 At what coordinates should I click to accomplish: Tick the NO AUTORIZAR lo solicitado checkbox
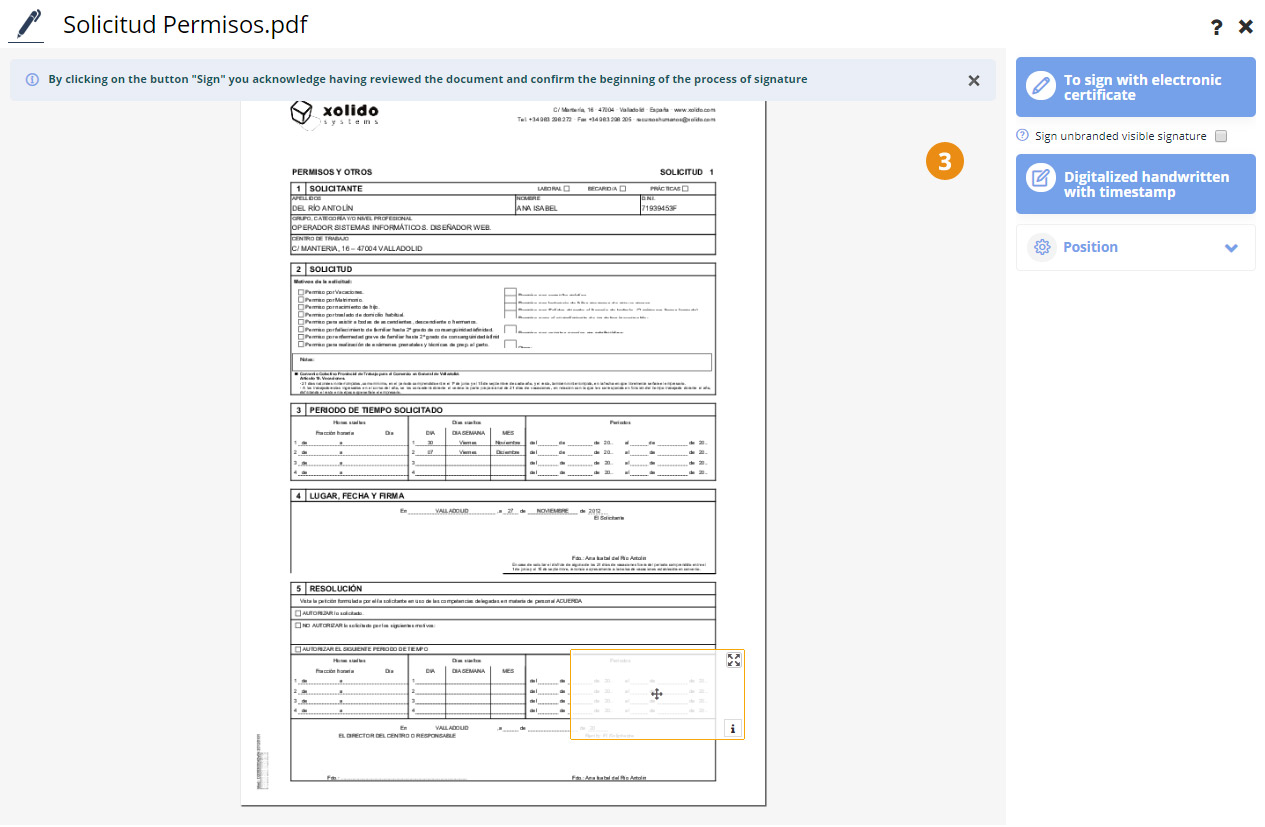[x=298, y=625]
